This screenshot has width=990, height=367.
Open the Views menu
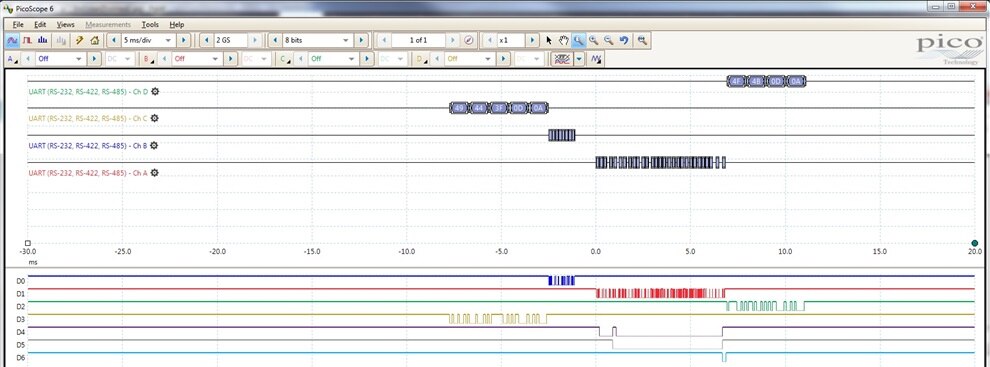point(66,25)
